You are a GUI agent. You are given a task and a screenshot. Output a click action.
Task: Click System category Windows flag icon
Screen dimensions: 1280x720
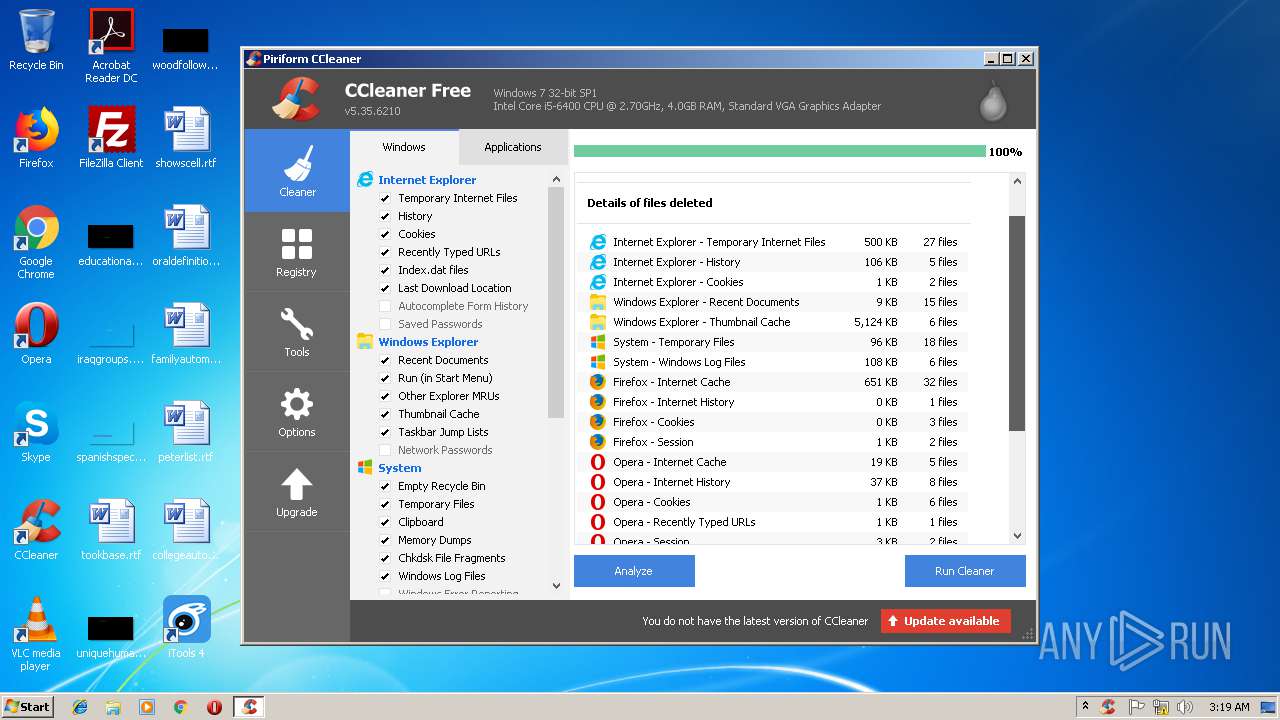pos(365,468)
